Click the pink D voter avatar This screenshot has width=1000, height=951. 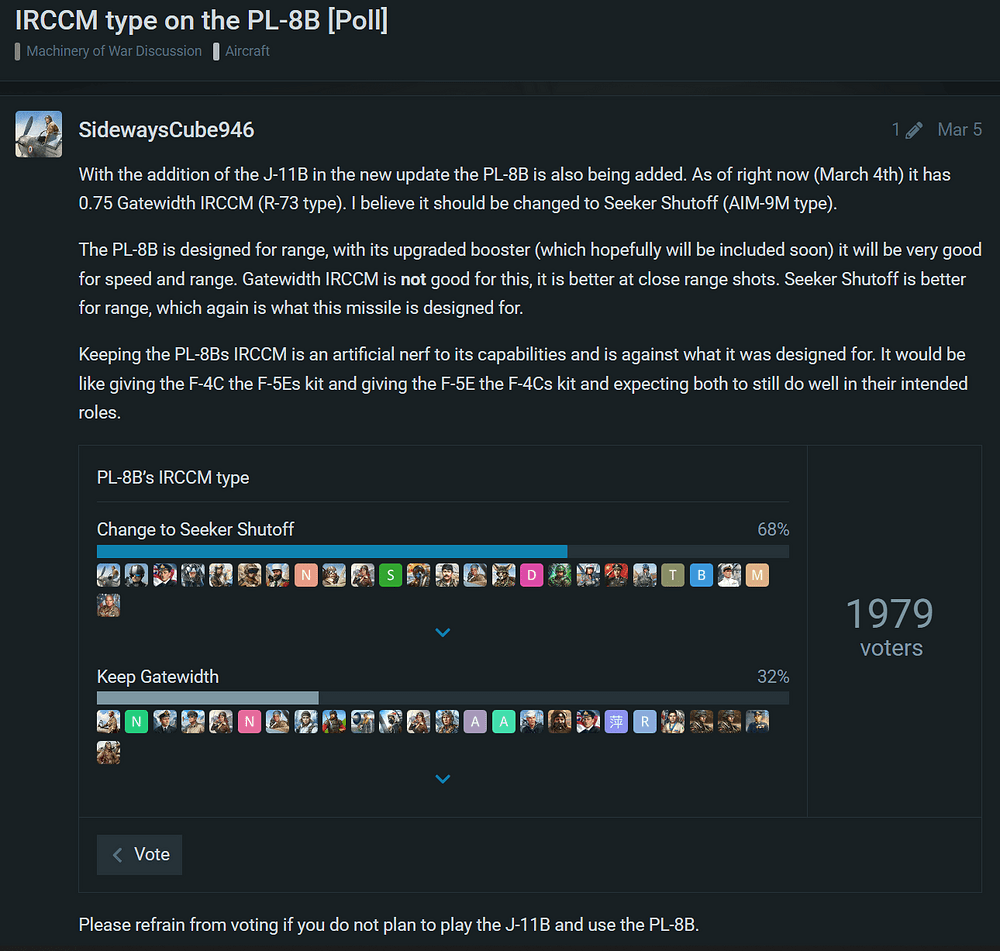[531, 575]
